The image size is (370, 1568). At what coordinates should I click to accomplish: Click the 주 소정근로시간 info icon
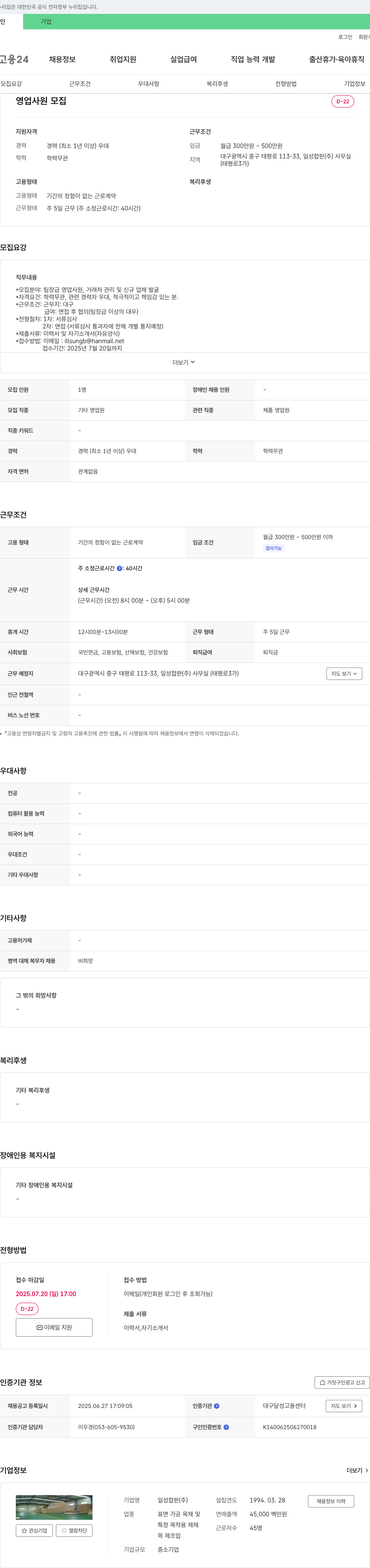click(x=119, y=568)
